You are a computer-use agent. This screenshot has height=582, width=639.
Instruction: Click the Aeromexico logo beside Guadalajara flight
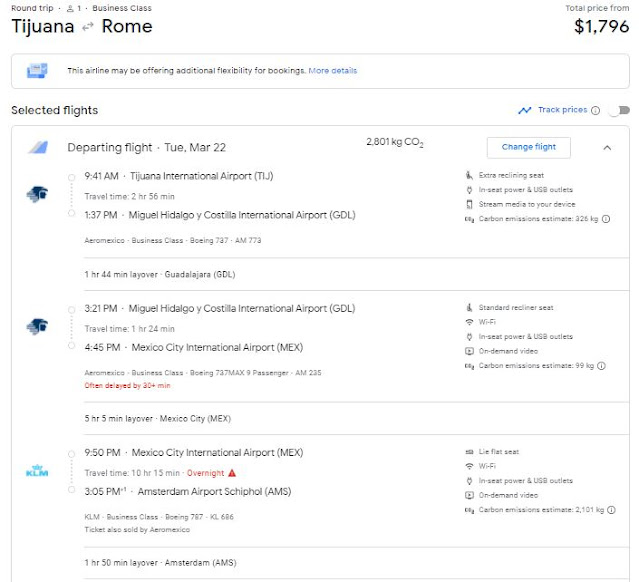point(37,327)
